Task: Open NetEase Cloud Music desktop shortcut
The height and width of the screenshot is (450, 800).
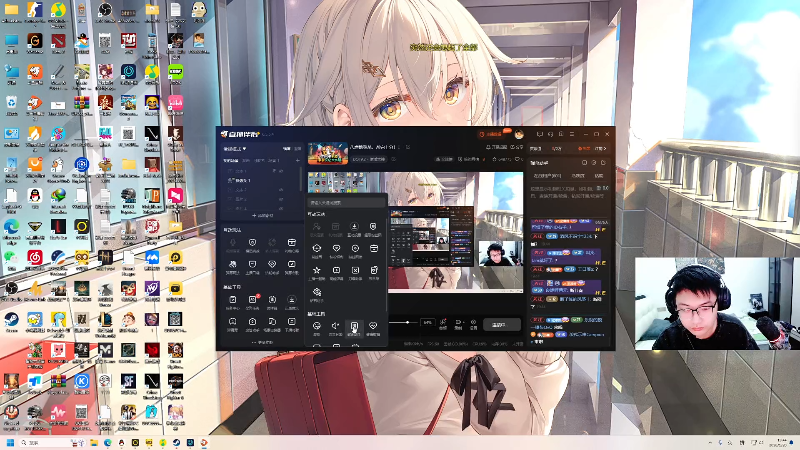Action: click(x=35, y=257)
